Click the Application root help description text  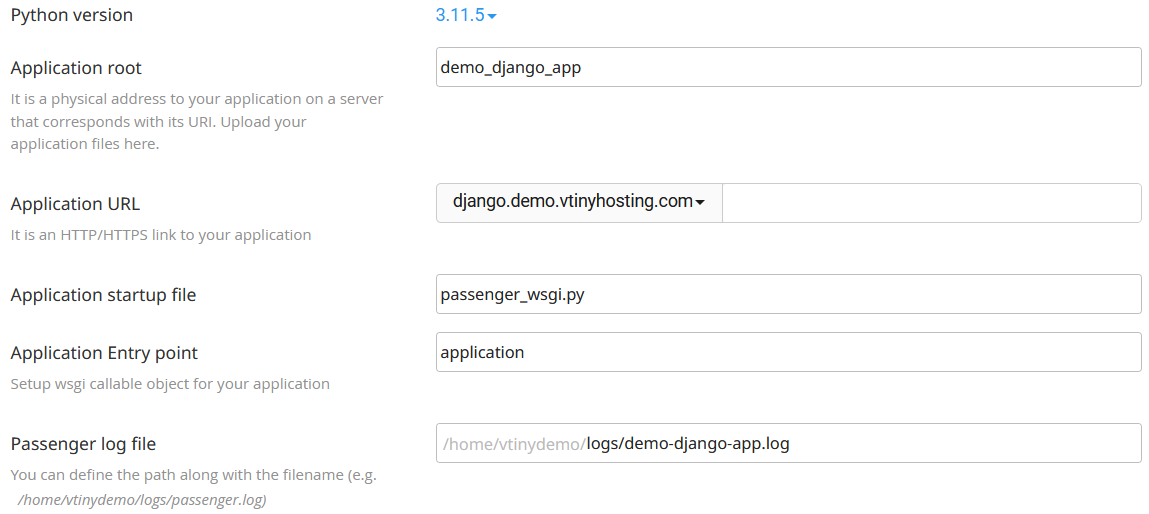click(196, 121)
